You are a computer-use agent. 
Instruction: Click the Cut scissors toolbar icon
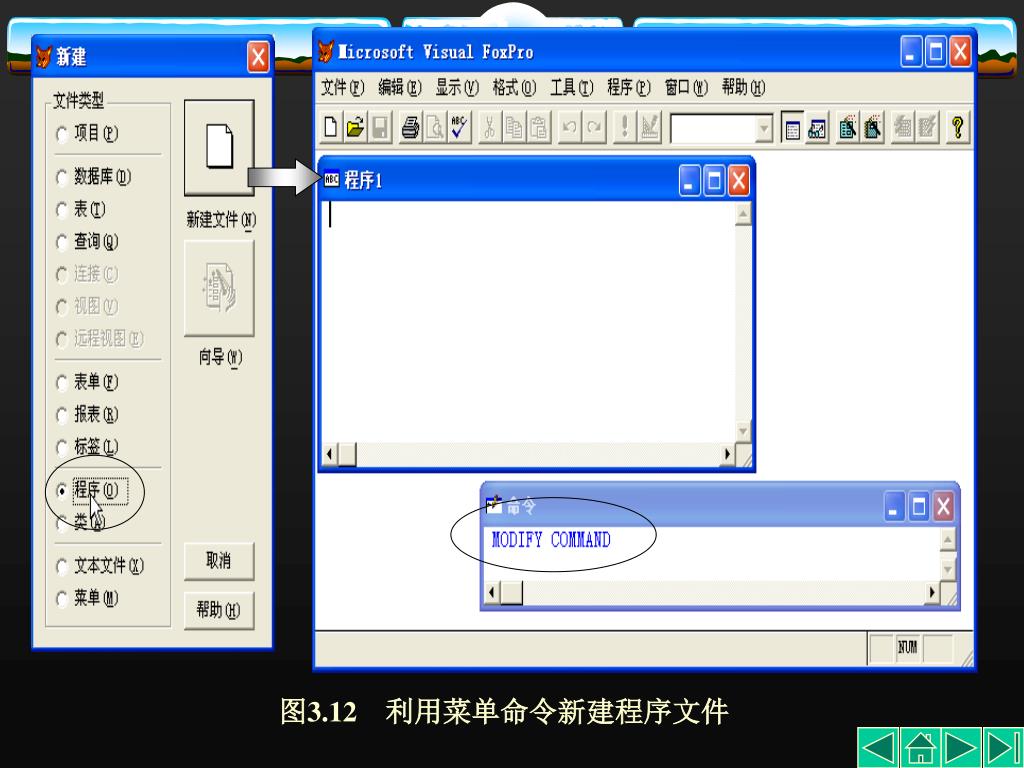tap(489, 127)
